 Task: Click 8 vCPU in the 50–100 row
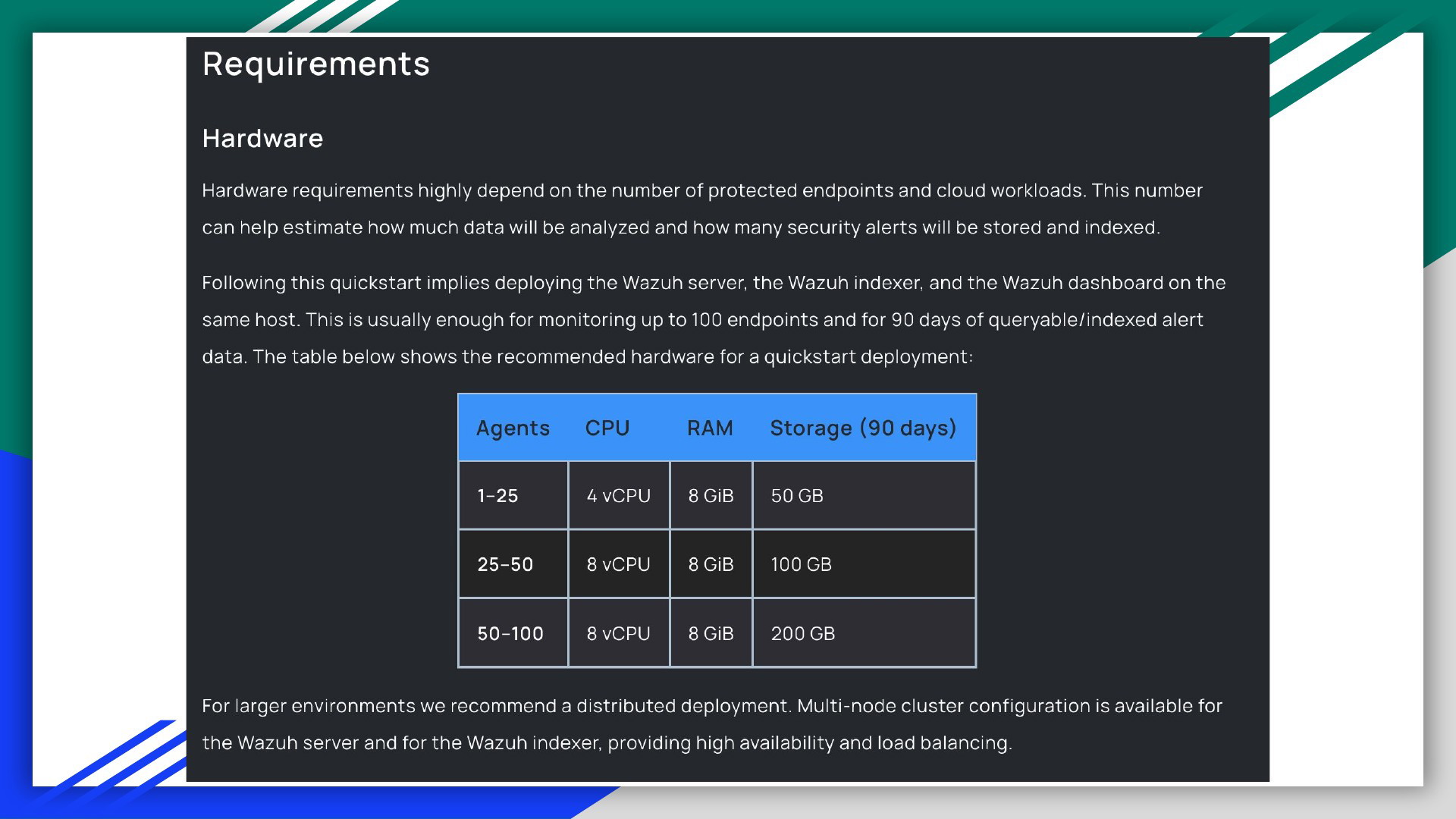618,633
